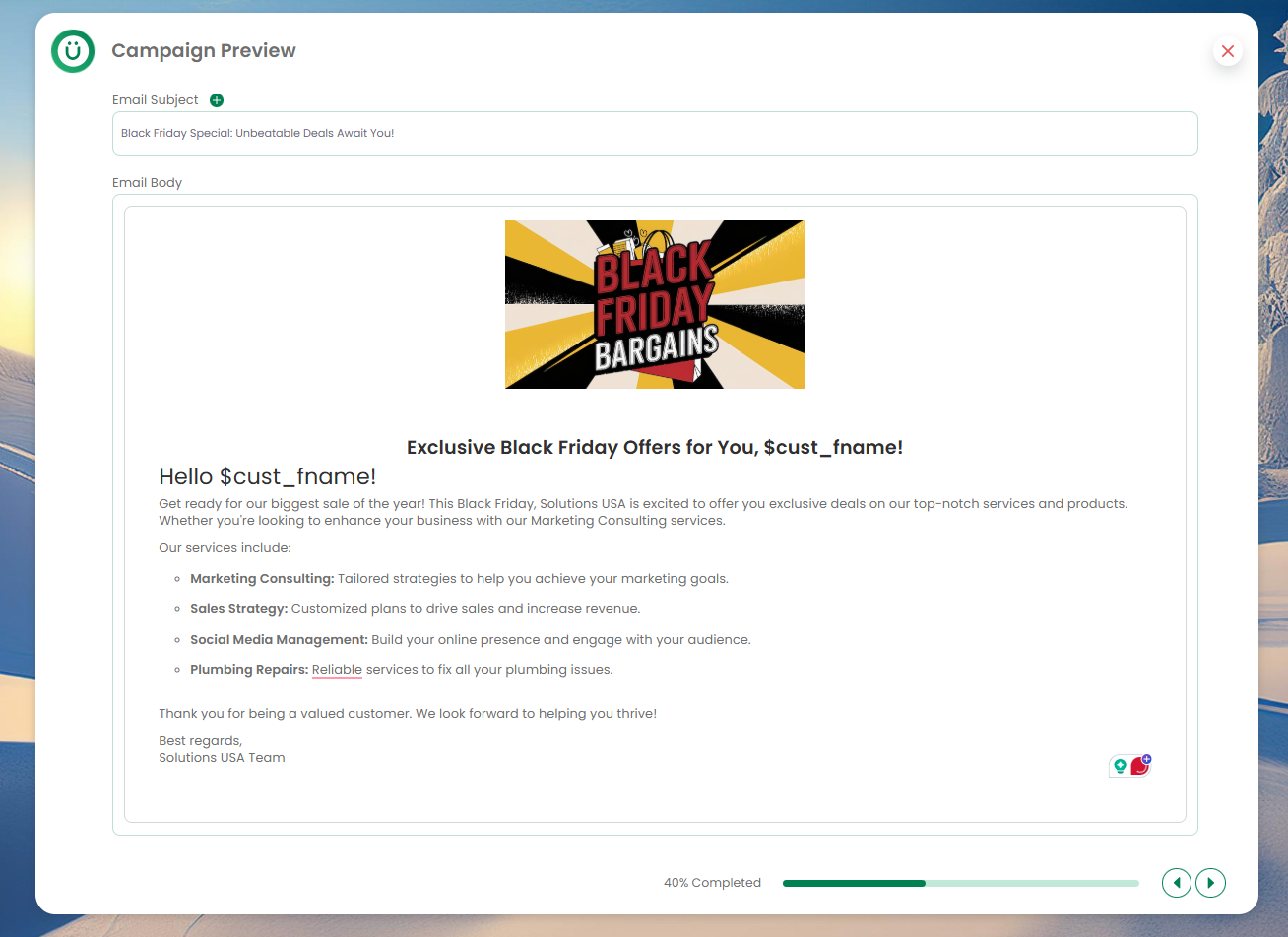This screenshot has height=937, width=1288.
Task: Click into the Email Subject text field
Action: pos(655,133)
